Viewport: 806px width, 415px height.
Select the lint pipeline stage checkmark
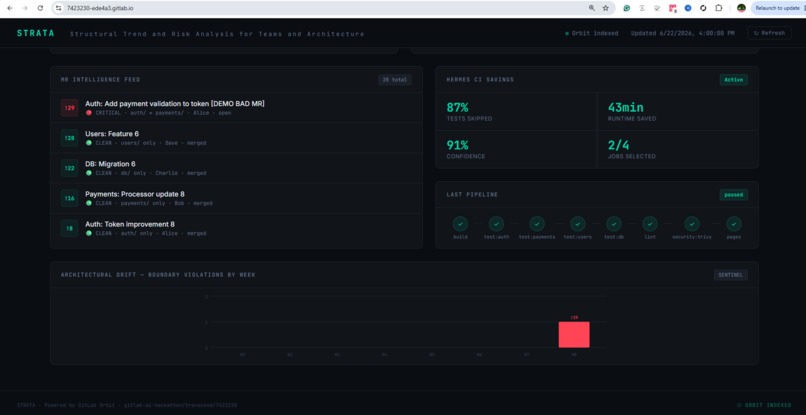tap(650, 224)
